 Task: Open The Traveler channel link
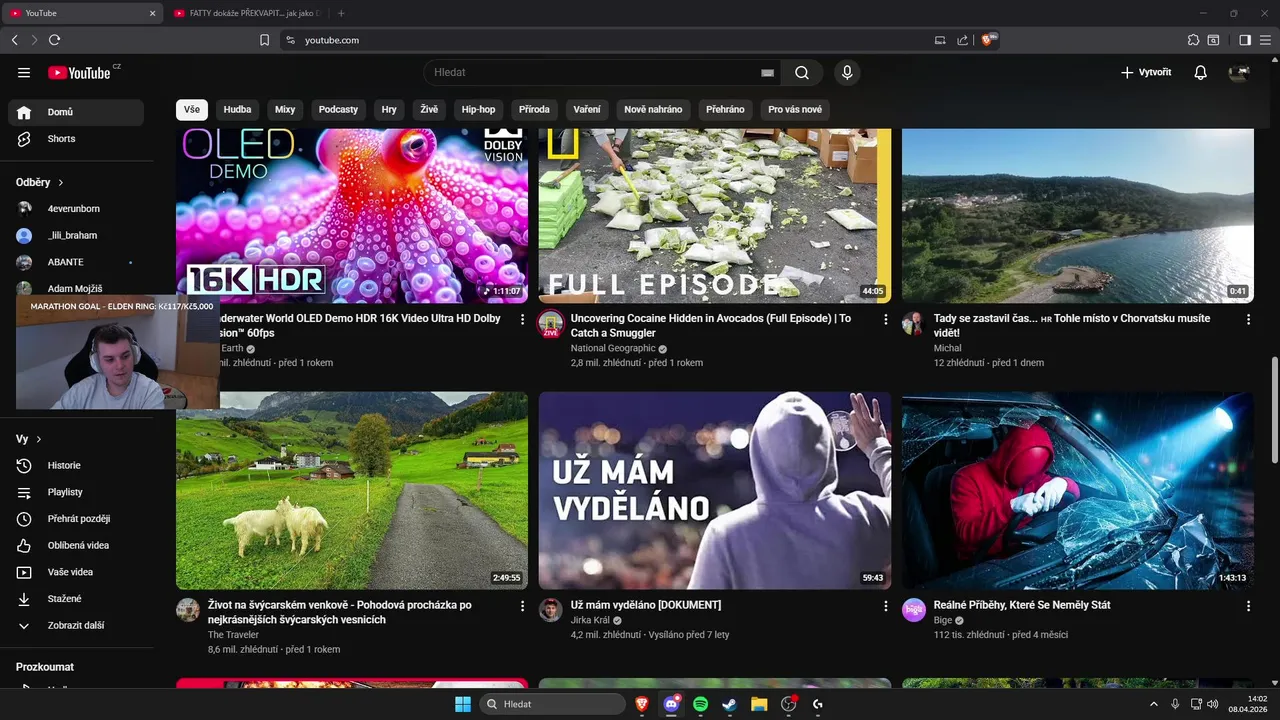[x=233, y=635]
